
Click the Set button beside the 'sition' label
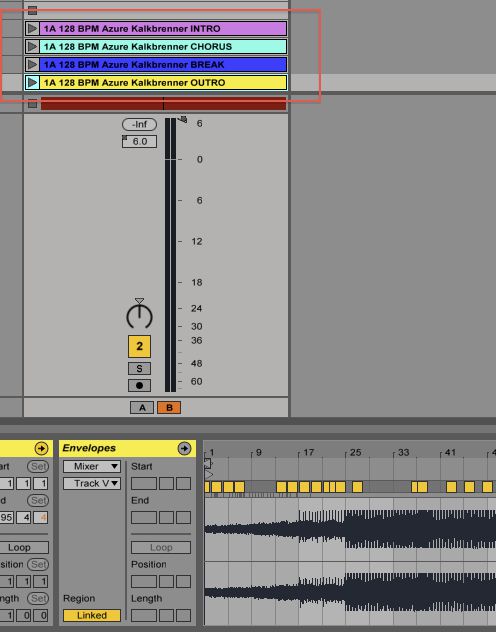coord(38,564)
